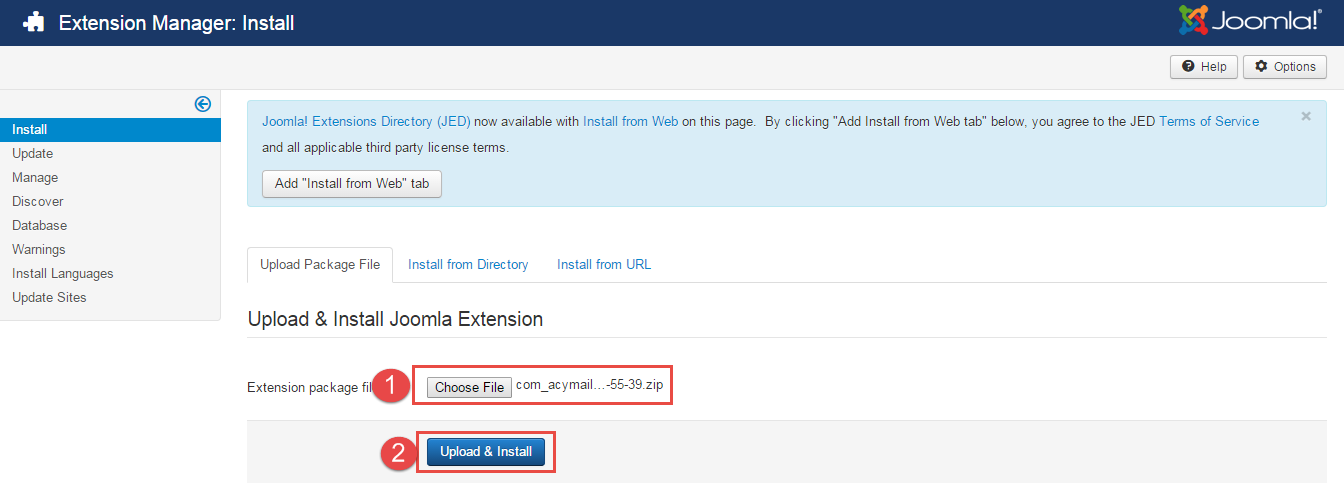Switch to Install from URL tab
This screenshot has height=483, width=1344.
(x=604, y=265)
